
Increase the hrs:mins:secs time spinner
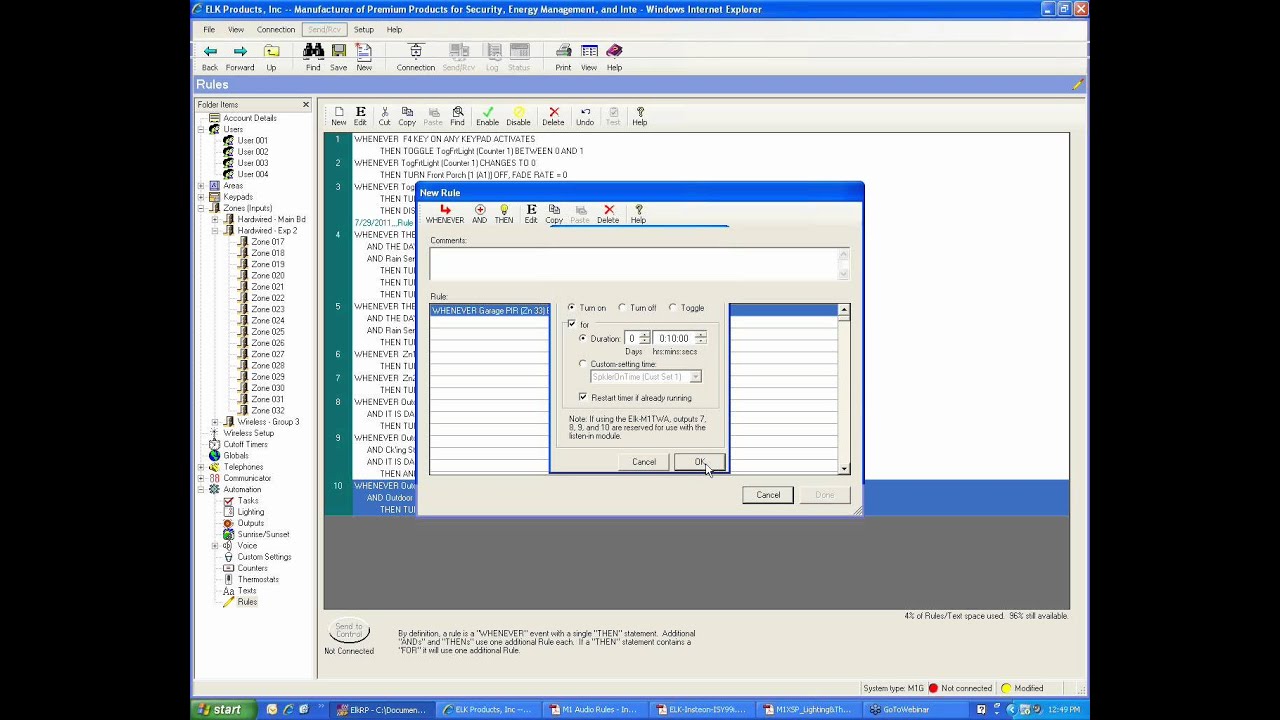[701, 335]
